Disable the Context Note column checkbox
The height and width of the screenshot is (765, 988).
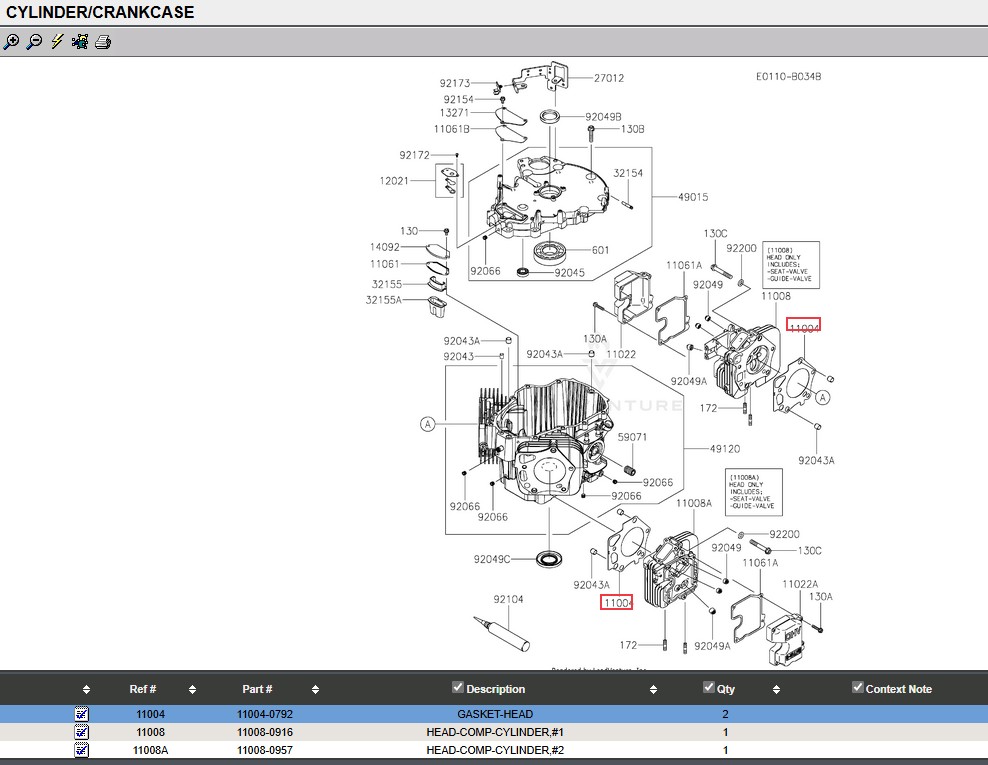[857, 687]
